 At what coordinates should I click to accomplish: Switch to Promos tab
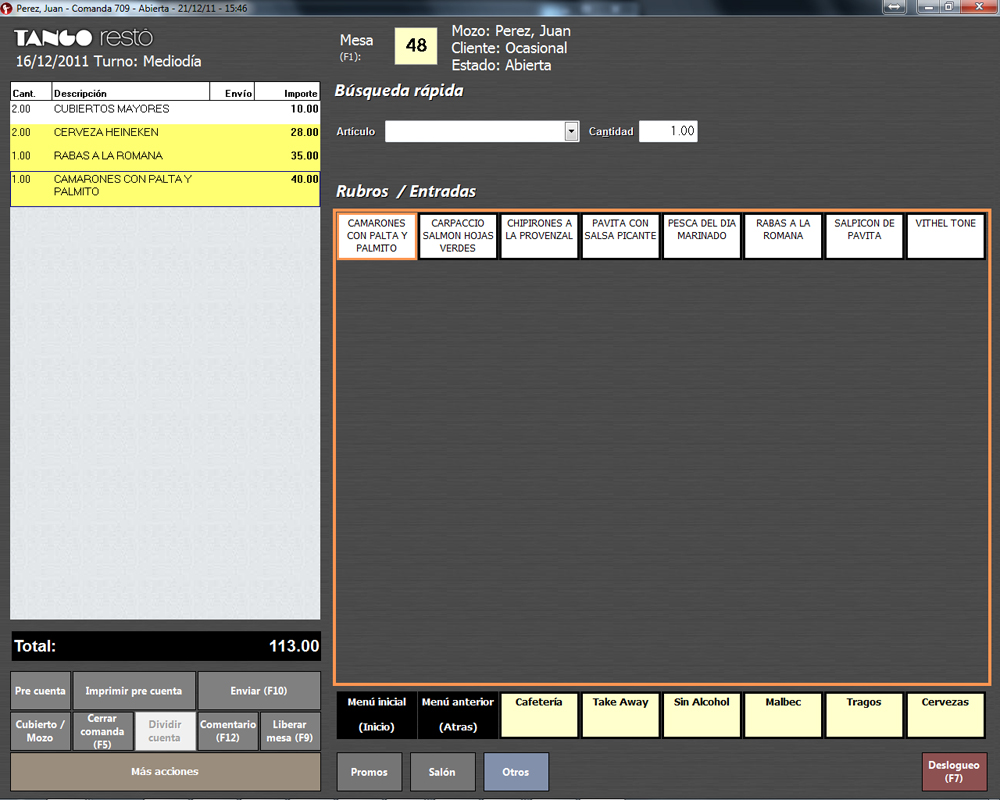(x=369, y=772)
